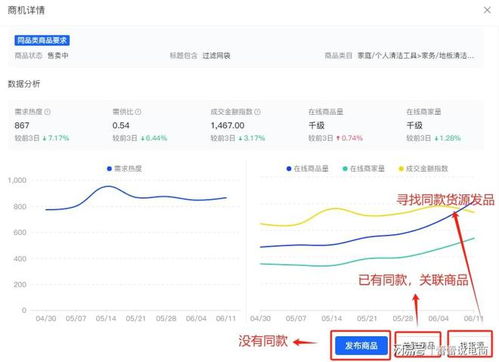This screenshot has height=362, width=499.
Task: Click the 7.17% change under 需求热度
Action: (56, 138)
